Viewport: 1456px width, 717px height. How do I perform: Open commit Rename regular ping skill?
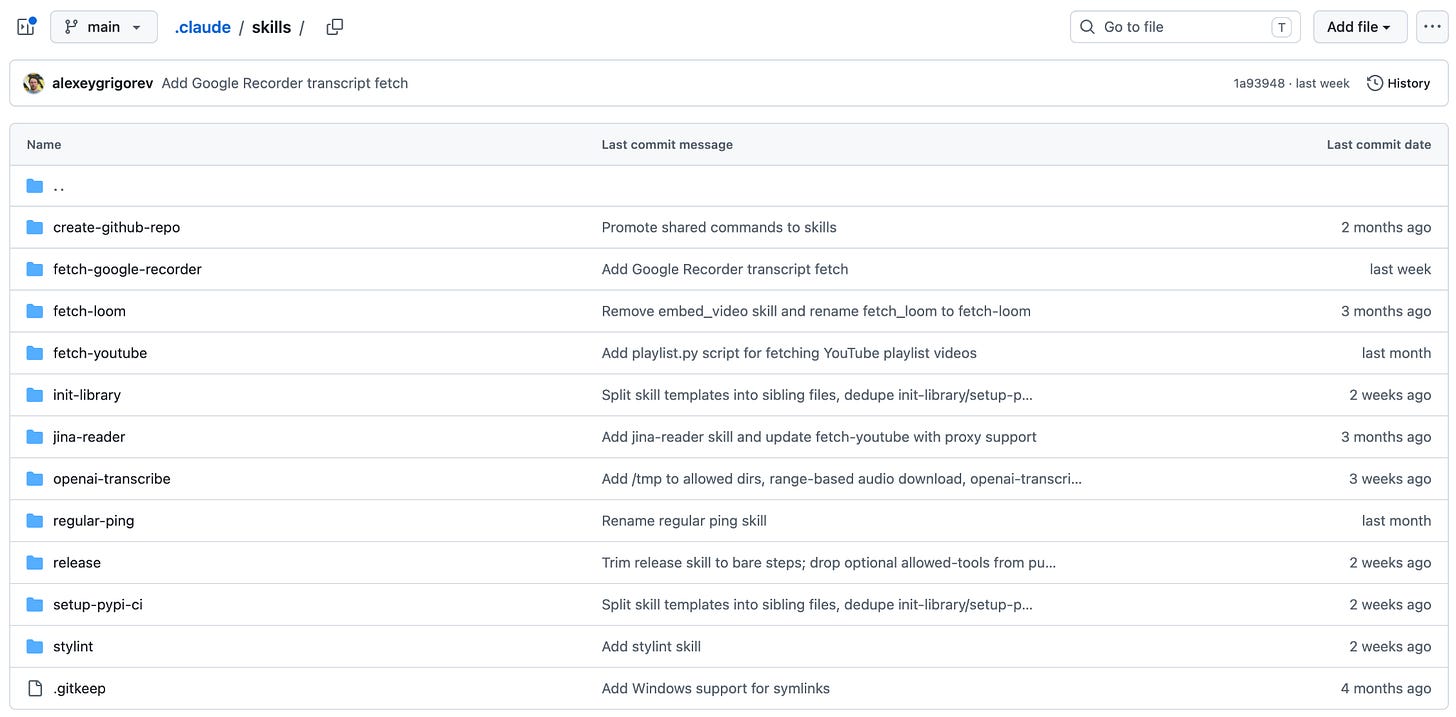pyautogui.click(x=684, y=521)
